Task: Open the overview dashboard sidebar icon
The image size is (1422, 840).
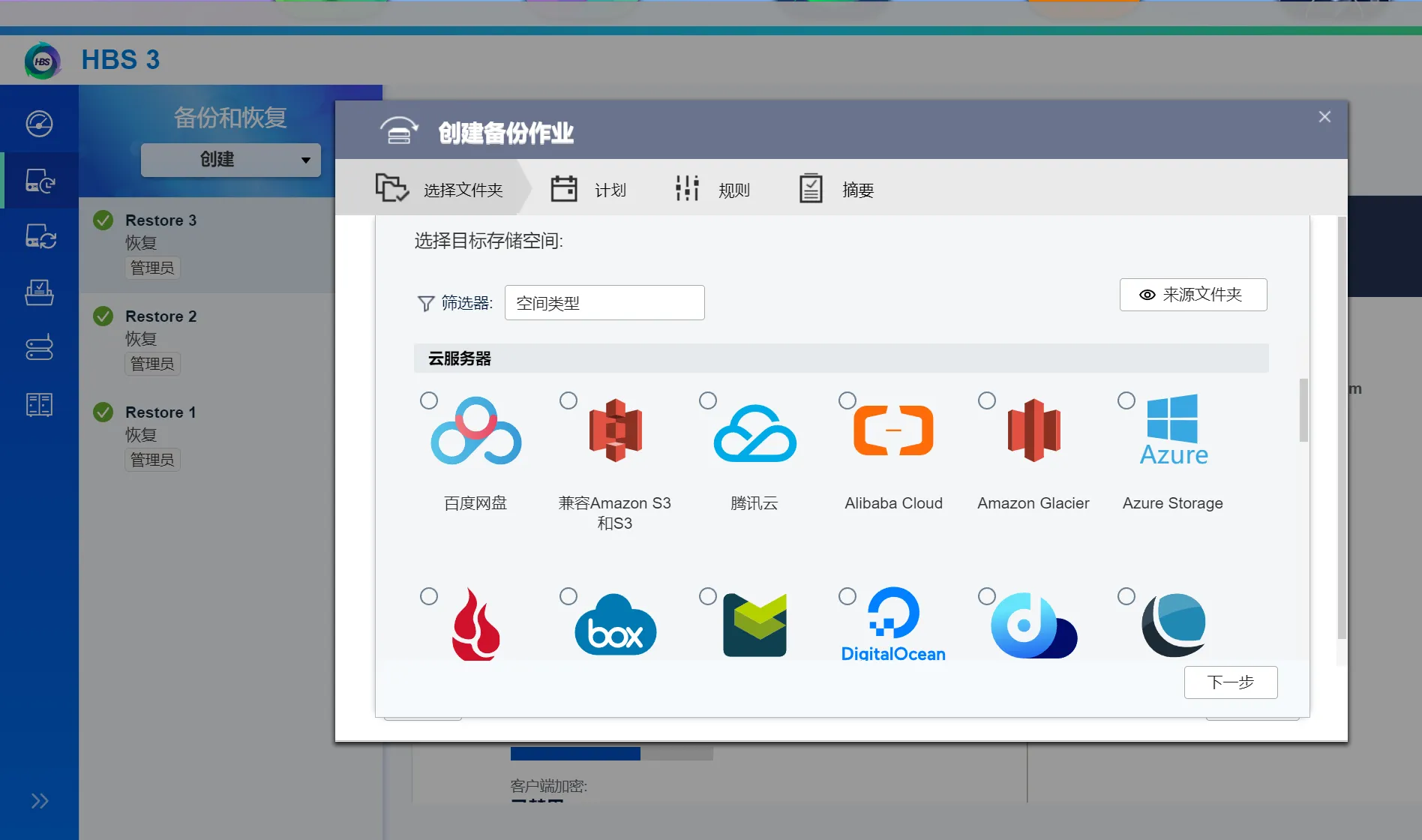Action: click(x=39, y=124)
